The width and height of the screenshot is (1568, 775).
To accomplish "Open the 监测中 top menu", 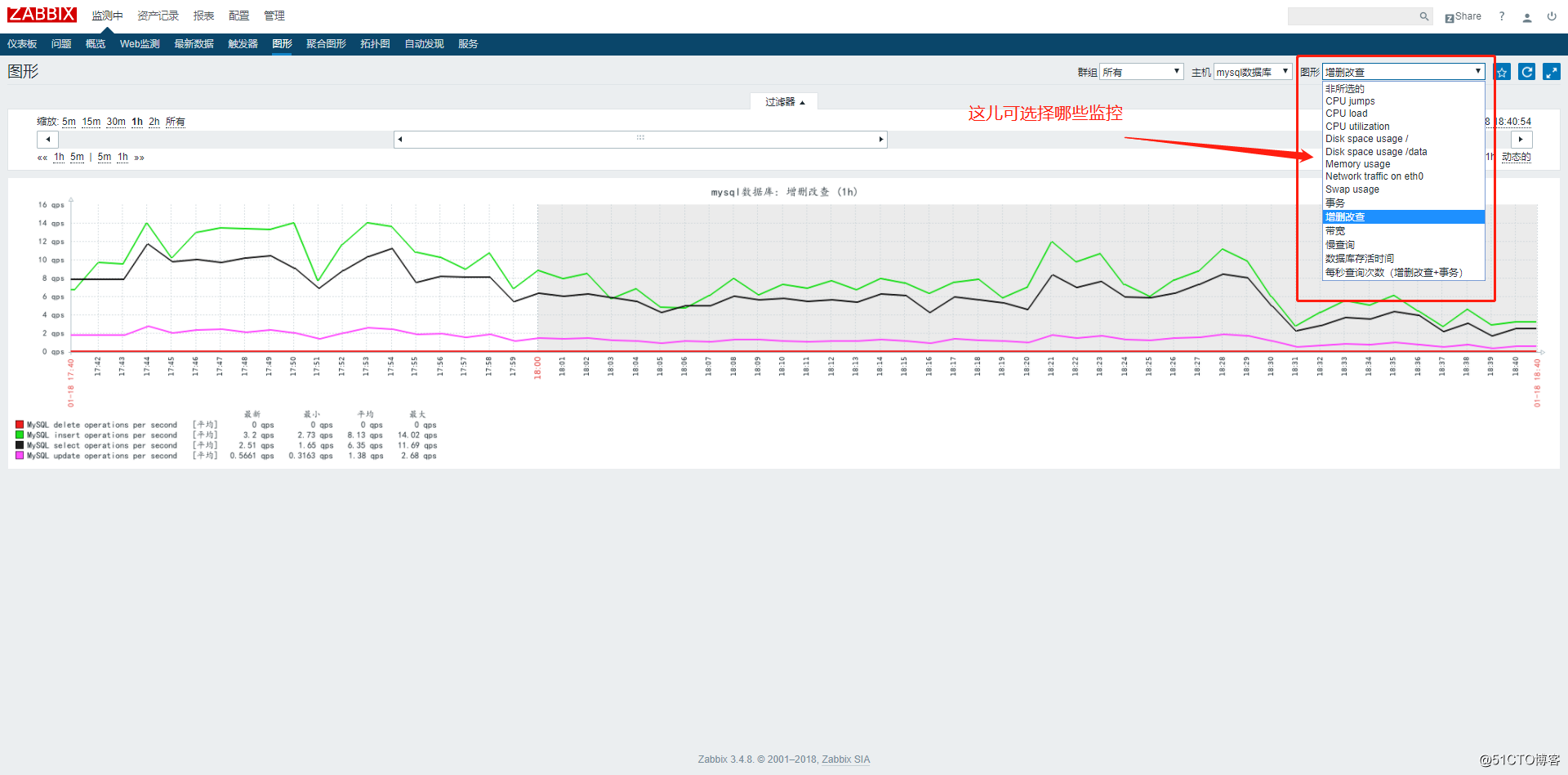I will coord(107,16).
